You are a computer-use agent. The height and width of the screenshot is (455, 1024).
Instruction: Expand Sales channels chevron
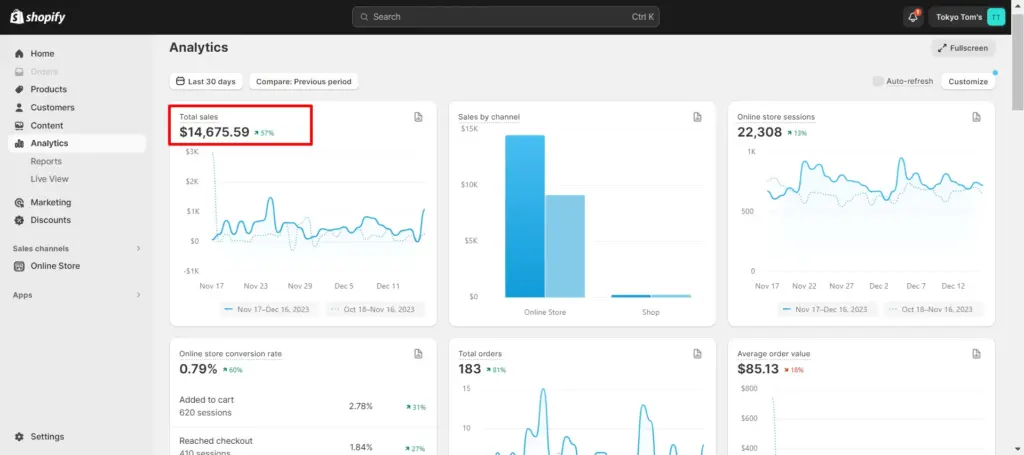pyautogui.click(x=138, y=249)
